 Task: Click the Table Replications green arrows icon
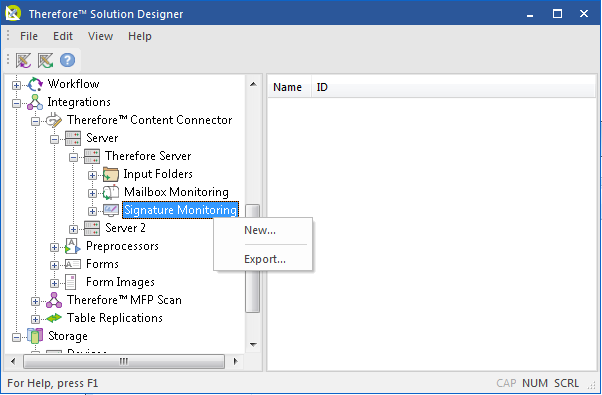point(54,318)
